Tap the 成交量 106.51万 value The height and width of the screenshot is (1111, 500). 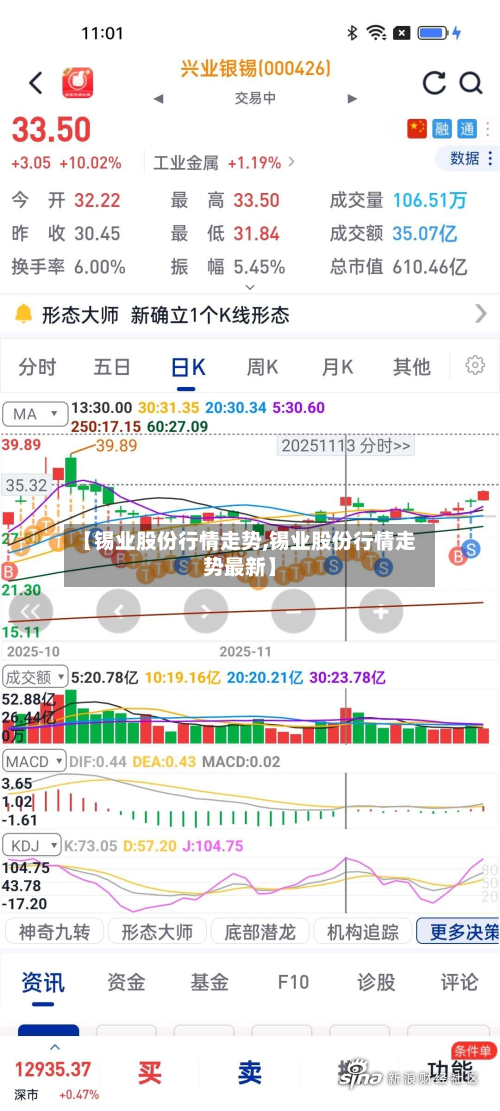(430, 201)
